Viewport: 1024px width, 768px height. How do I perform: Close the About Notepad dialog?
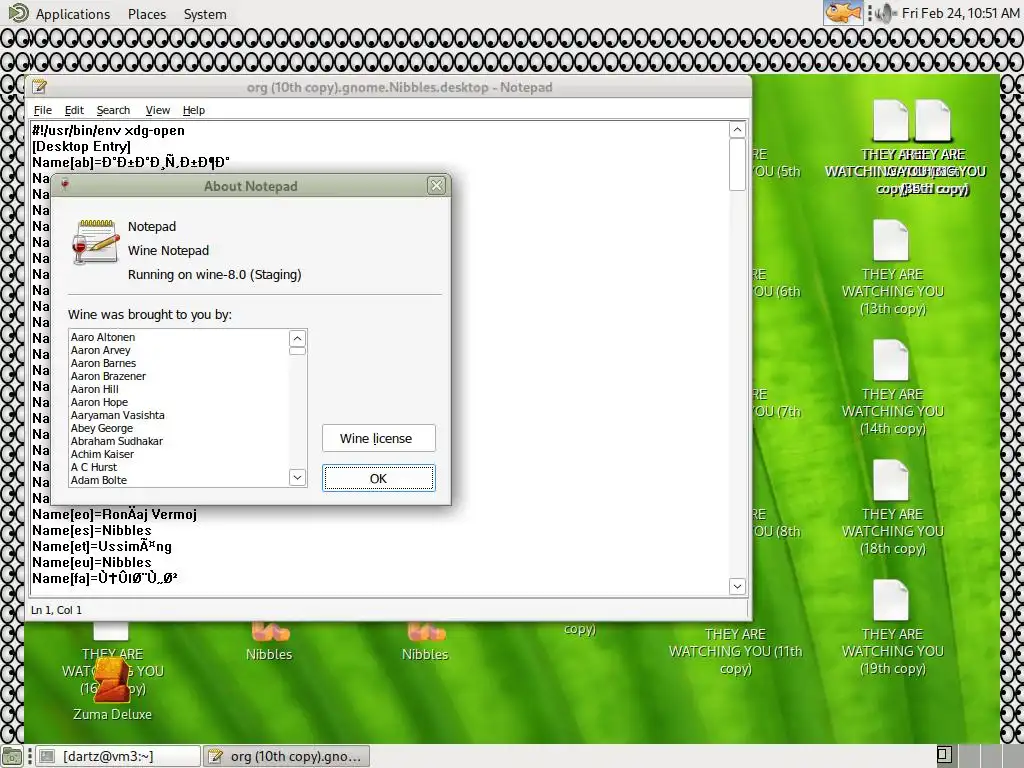pos(436,185)
